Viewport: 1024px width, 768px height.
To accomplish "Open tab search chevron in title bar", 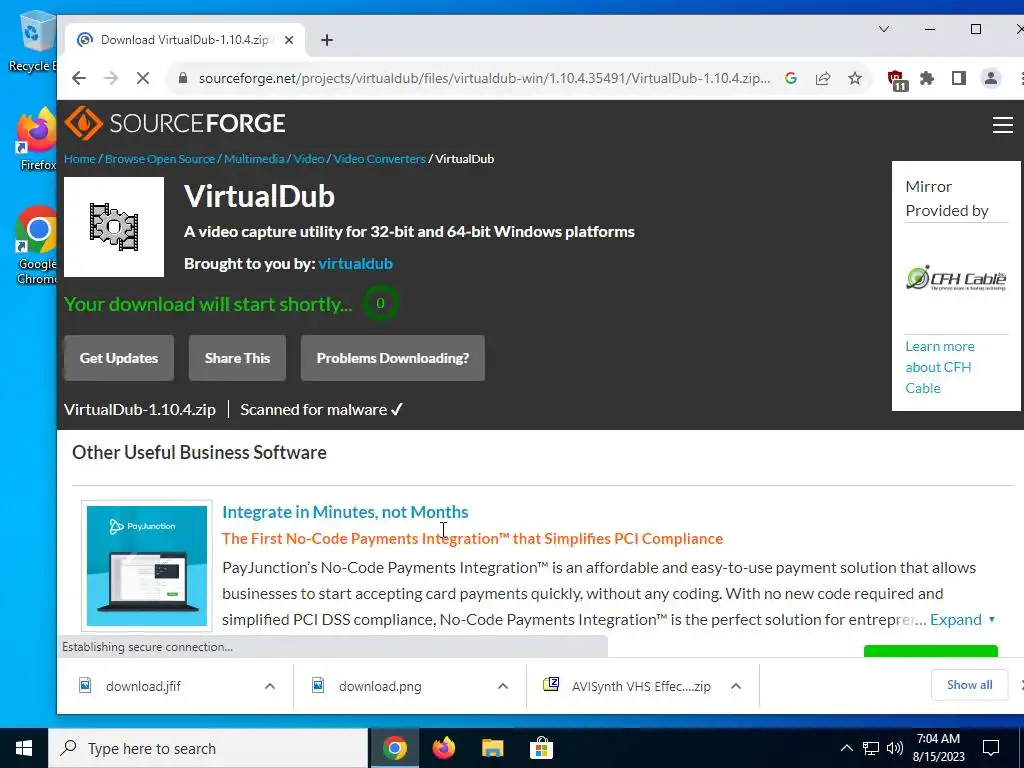I will (x=884, y=29).
